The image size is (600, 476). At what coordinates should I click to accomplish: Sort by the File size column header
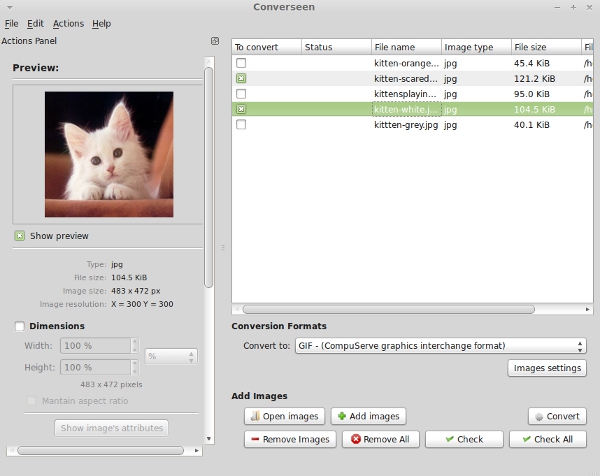(x=546, y=47)
